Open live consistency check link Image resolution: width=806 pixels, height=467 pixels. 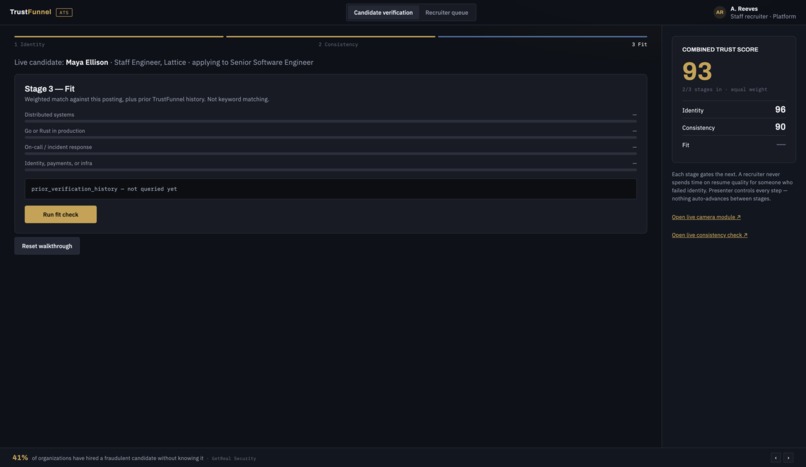point(709,235)
